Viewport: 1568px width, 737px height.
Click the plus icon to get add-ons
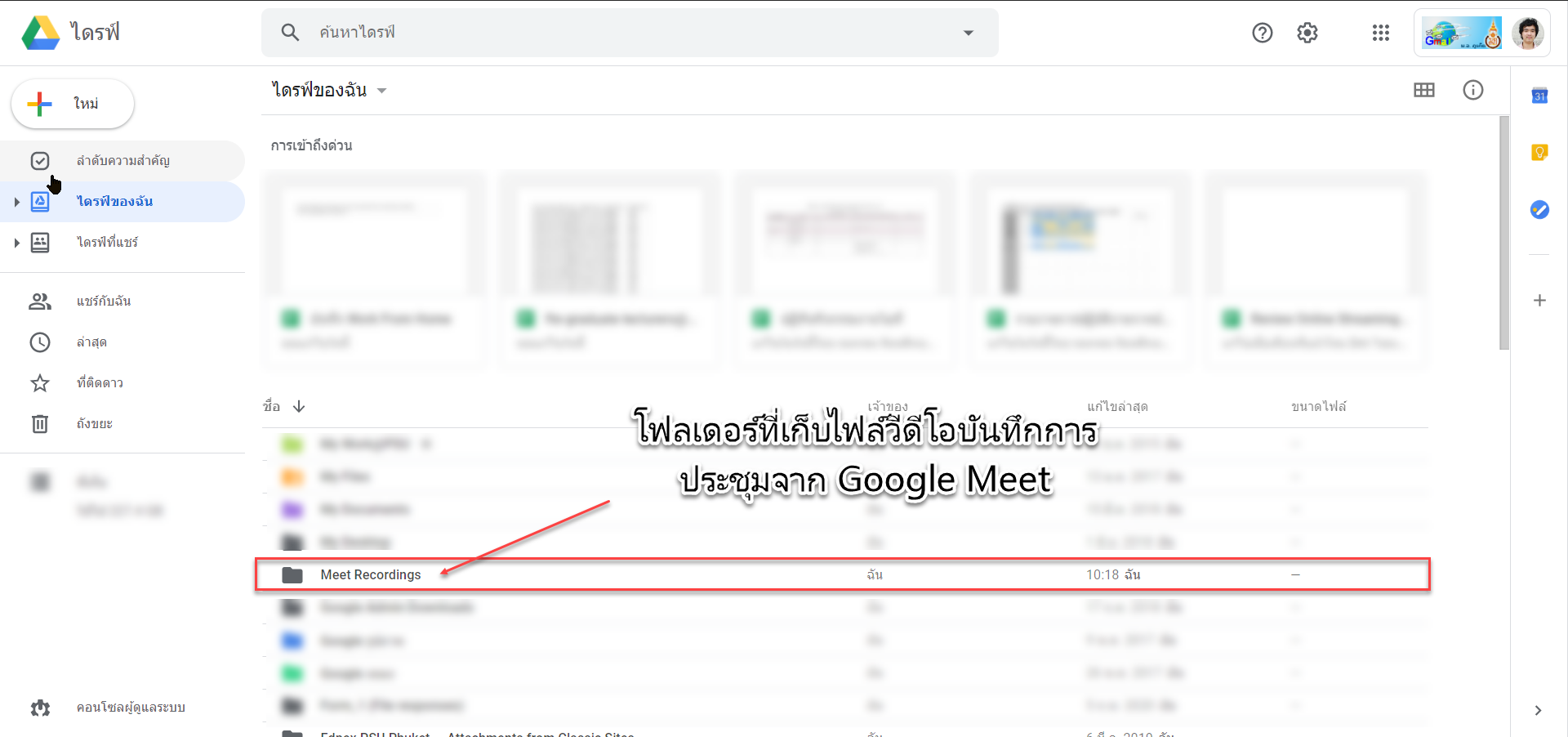(1539, 301)
